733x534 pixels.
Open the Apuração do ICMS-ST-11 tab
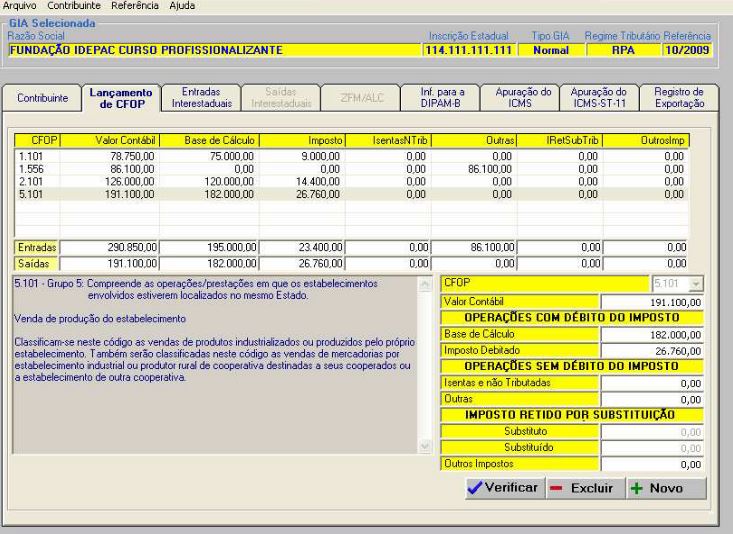(599, 98)
